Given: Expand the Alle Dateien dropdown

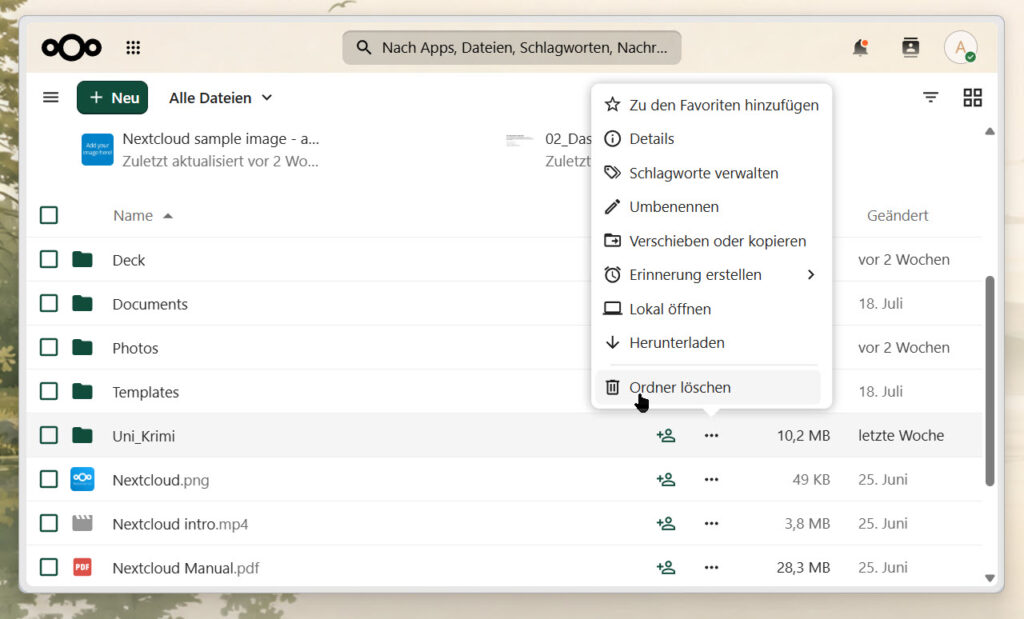Looking at the screenshot, I should coord(221,98).
